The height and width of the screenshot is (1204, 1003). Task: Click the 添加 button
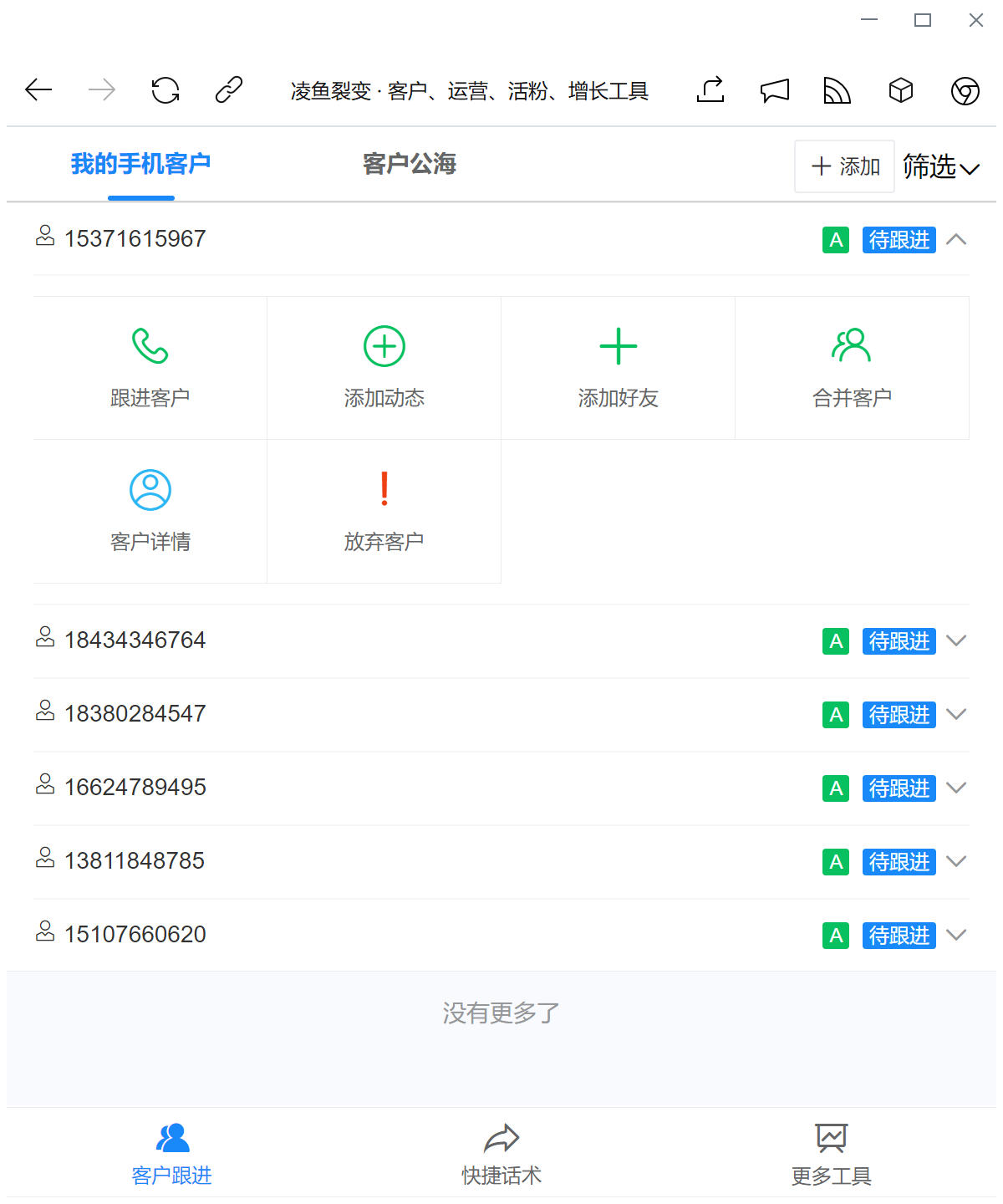[845, 167]
